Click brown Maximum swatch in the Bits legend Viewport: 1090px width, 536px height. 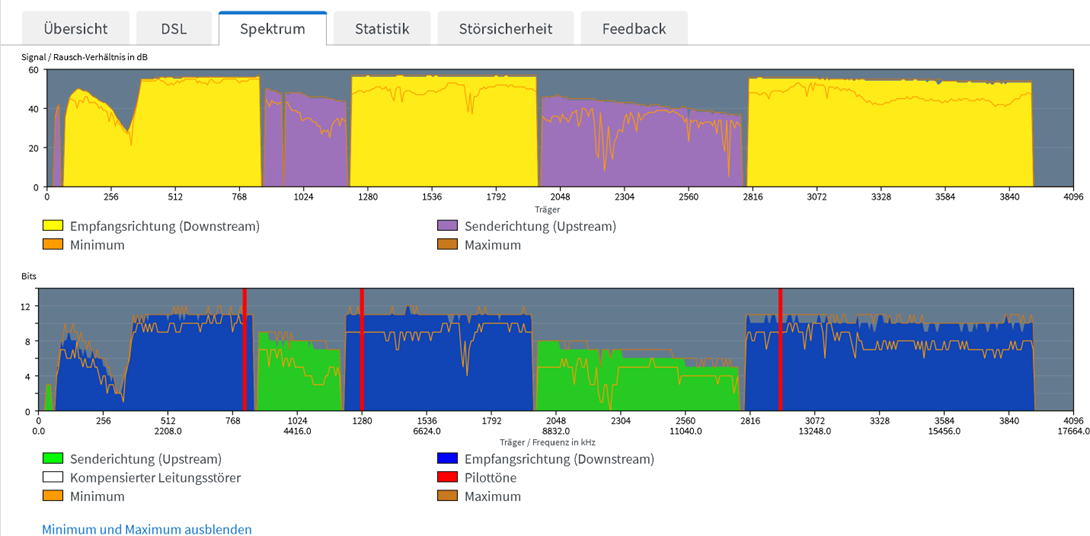tap(447, 496)
